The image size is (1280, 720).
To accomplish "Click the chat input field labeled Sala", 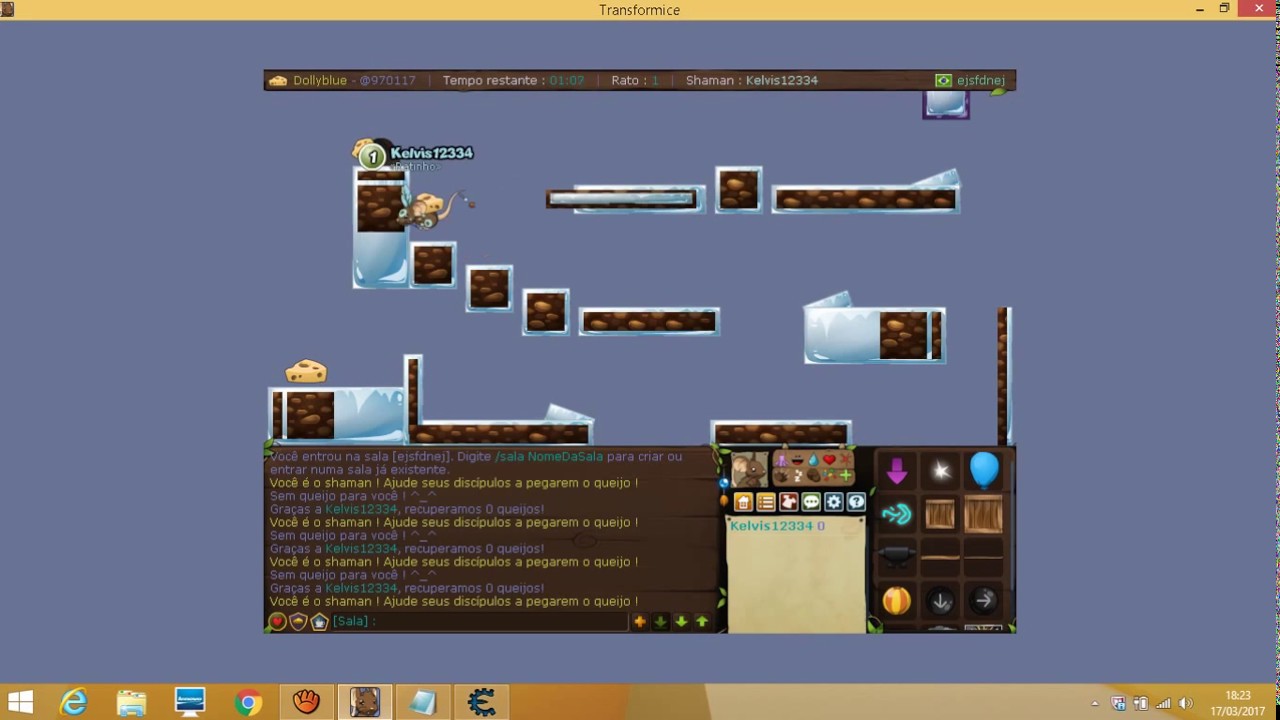I will pyautogui.click(x=480, y=621).
